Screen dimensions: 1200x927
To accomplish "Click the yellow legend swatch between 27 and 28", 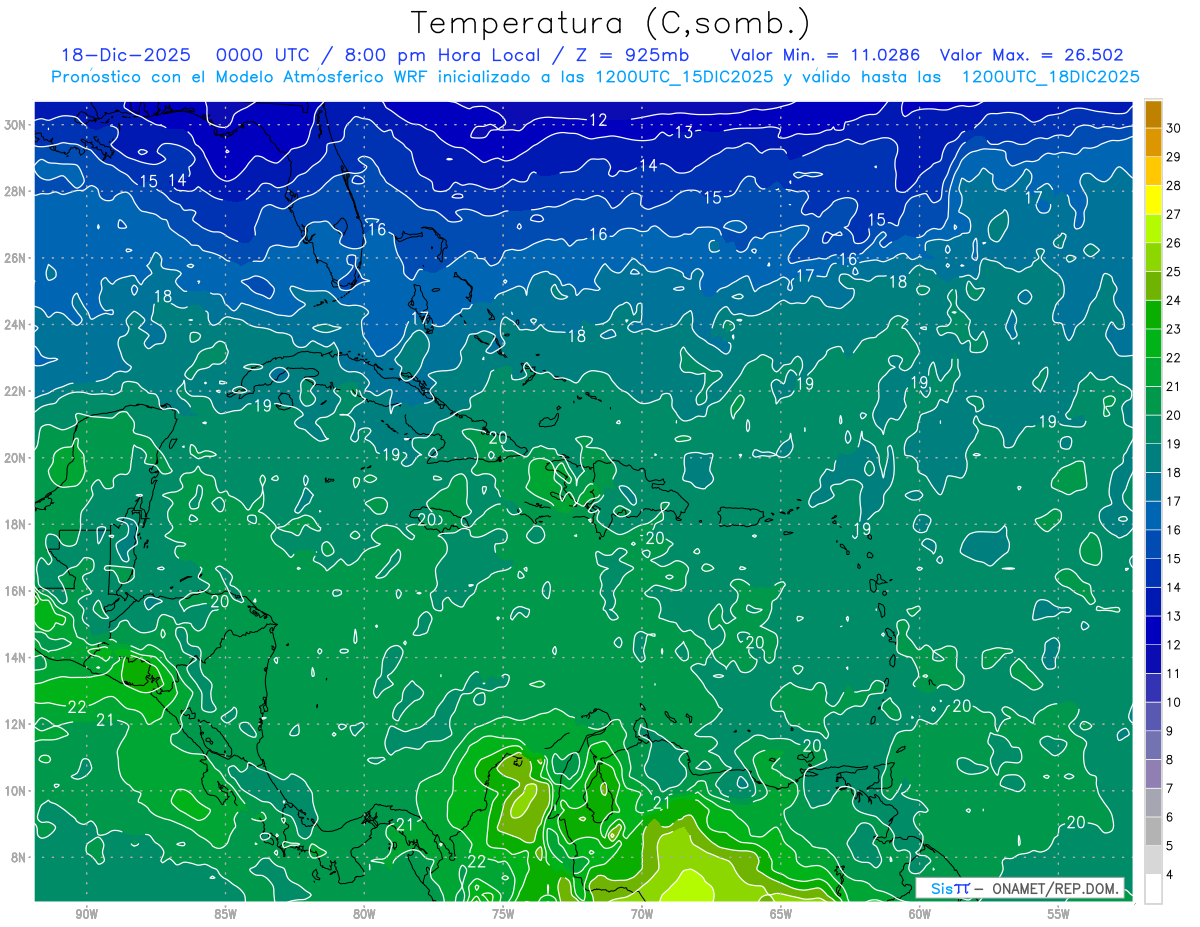I will [1153, 200].
